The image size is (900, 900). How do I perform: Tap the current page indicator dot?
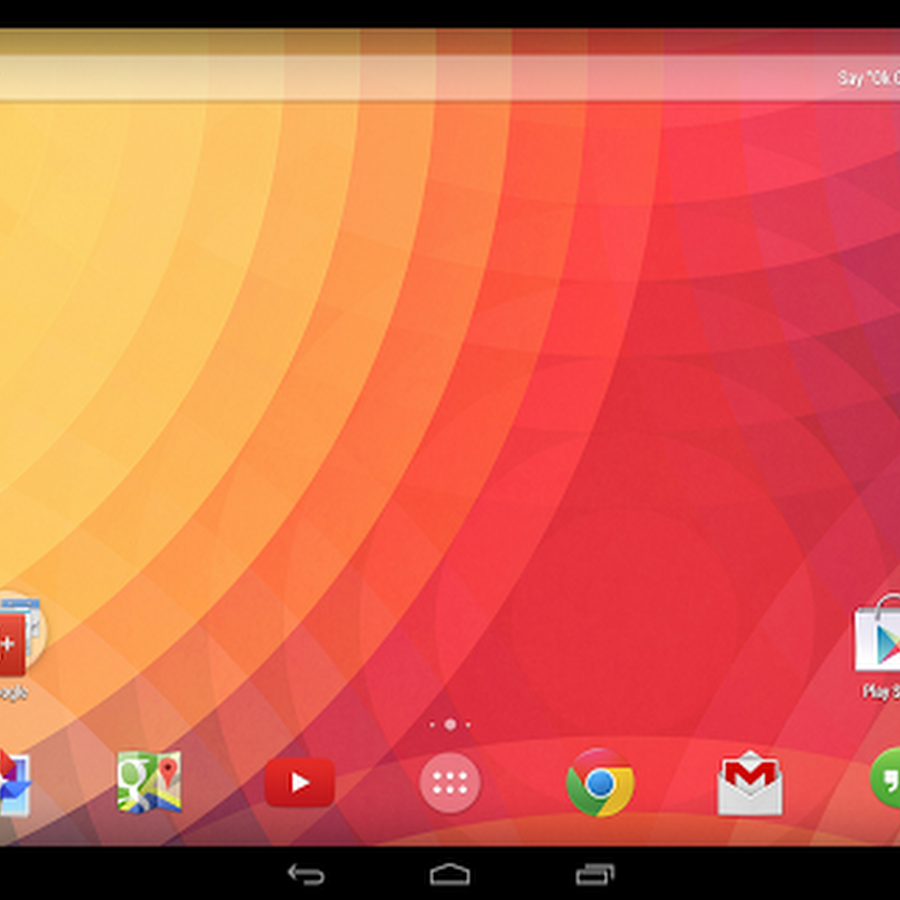coord(450,724)
